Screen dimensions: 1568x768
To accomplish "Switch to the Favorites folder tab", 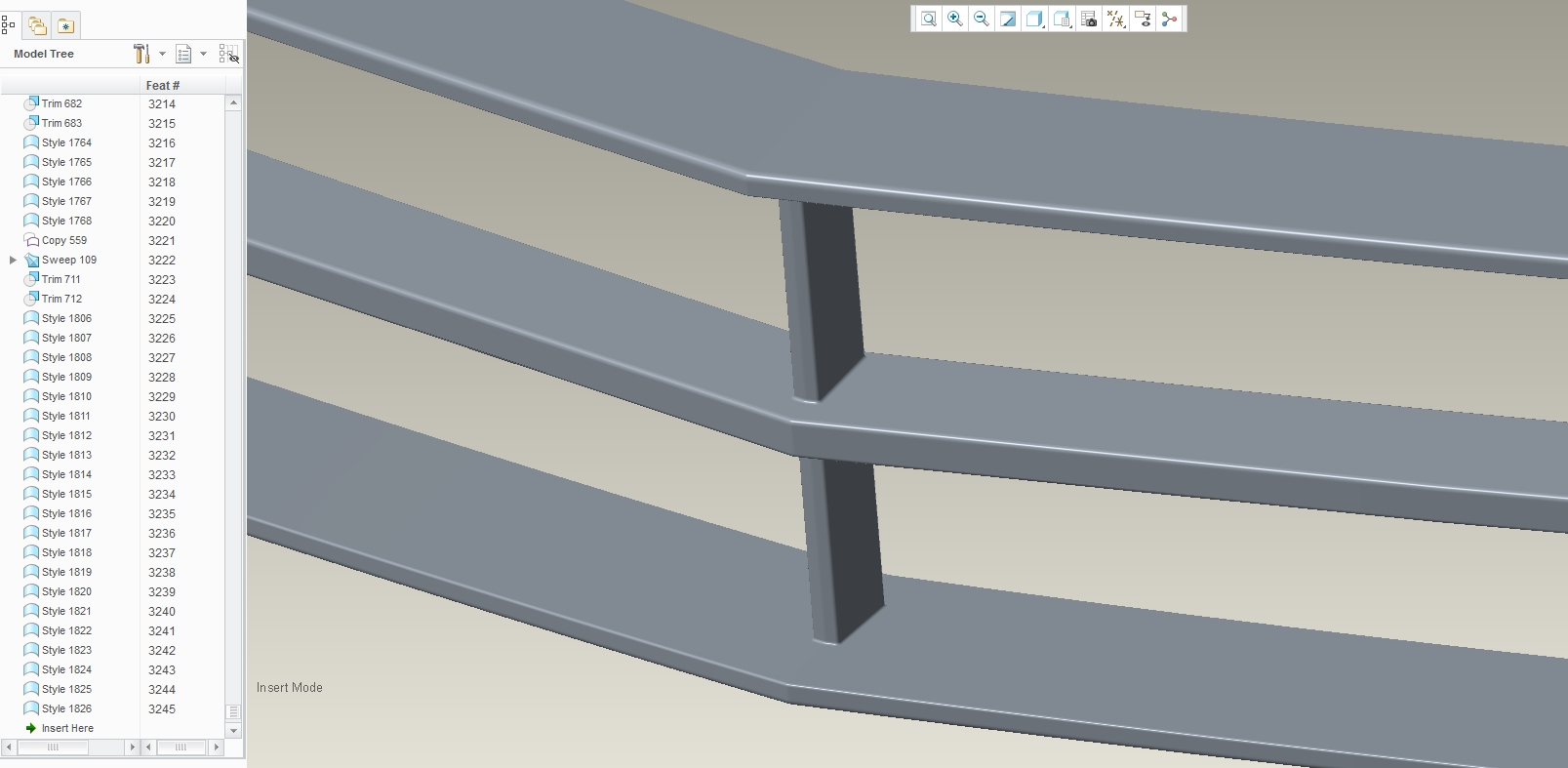I will (65, 25).
